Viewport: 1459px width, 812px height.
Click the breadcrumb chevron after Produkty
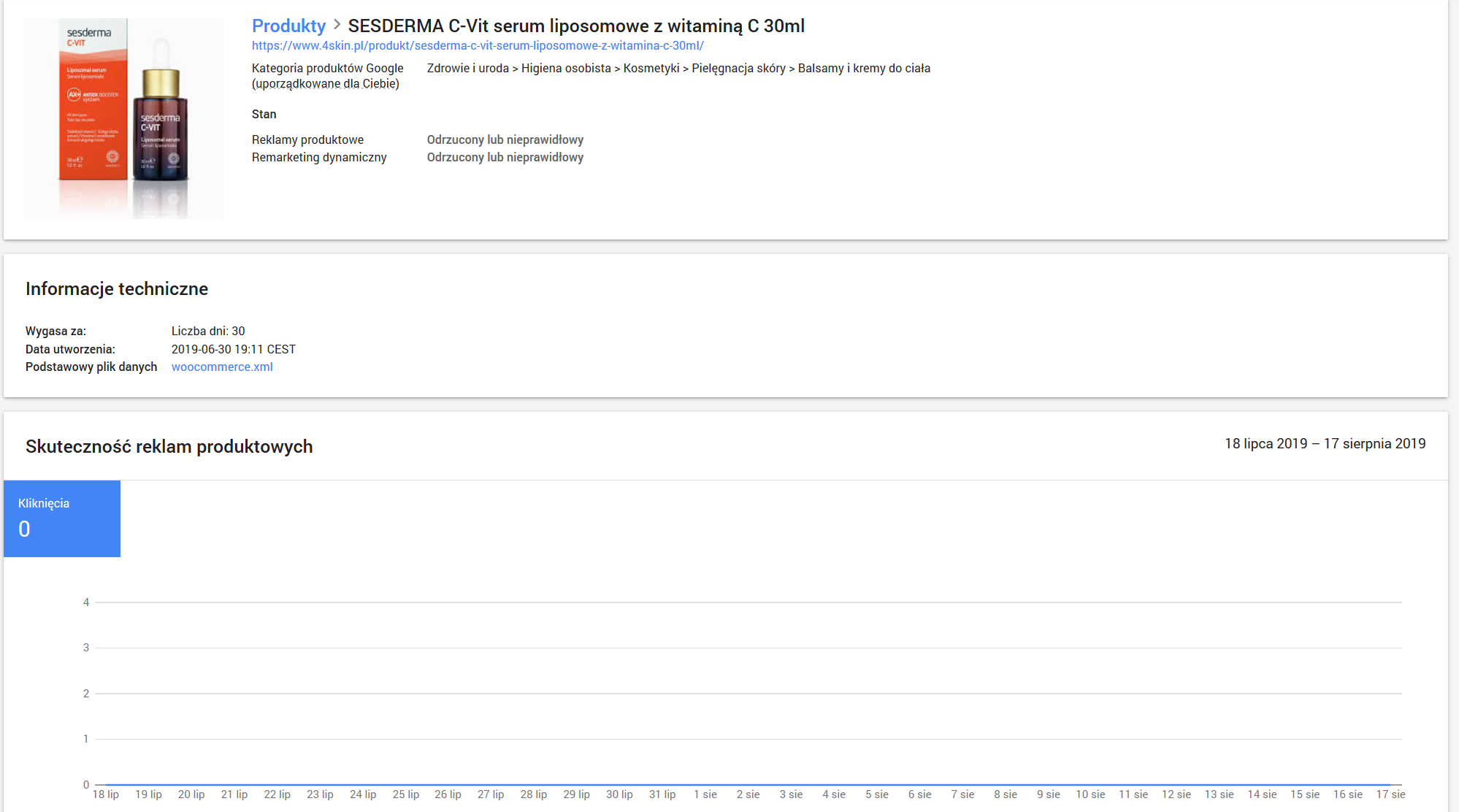point(337,25)
